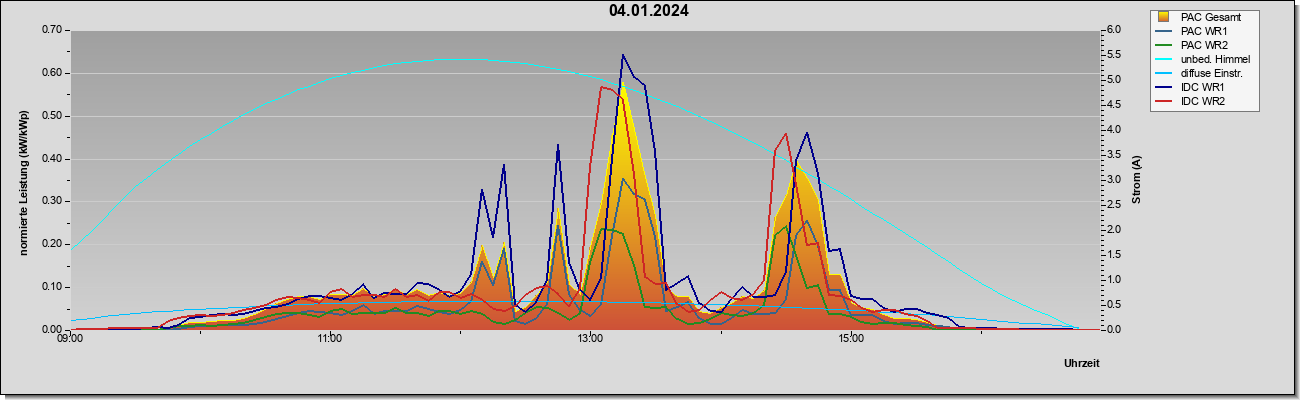This screenshot has height=400, width=1300.
Task: Click the x-axis label 13:00
Action: coord(590,339)
